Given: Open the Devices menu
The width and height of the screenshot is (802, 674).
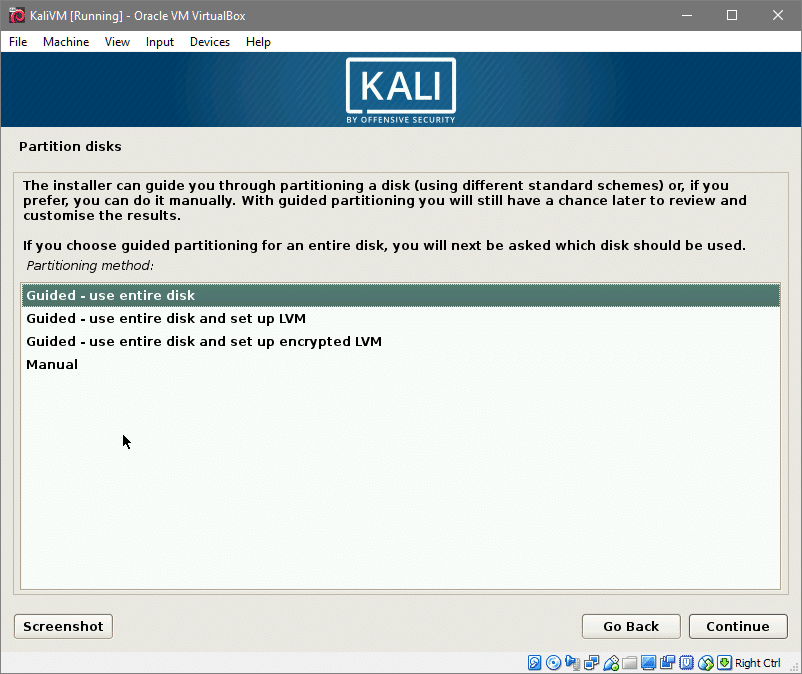Looking at the screenshot, I should [210, 42].
